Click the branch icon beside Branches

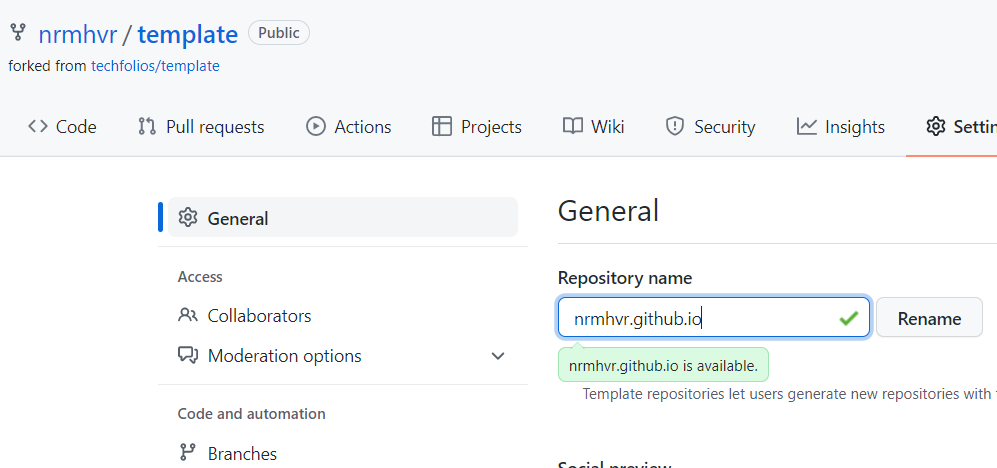click(x=188, y=453)
